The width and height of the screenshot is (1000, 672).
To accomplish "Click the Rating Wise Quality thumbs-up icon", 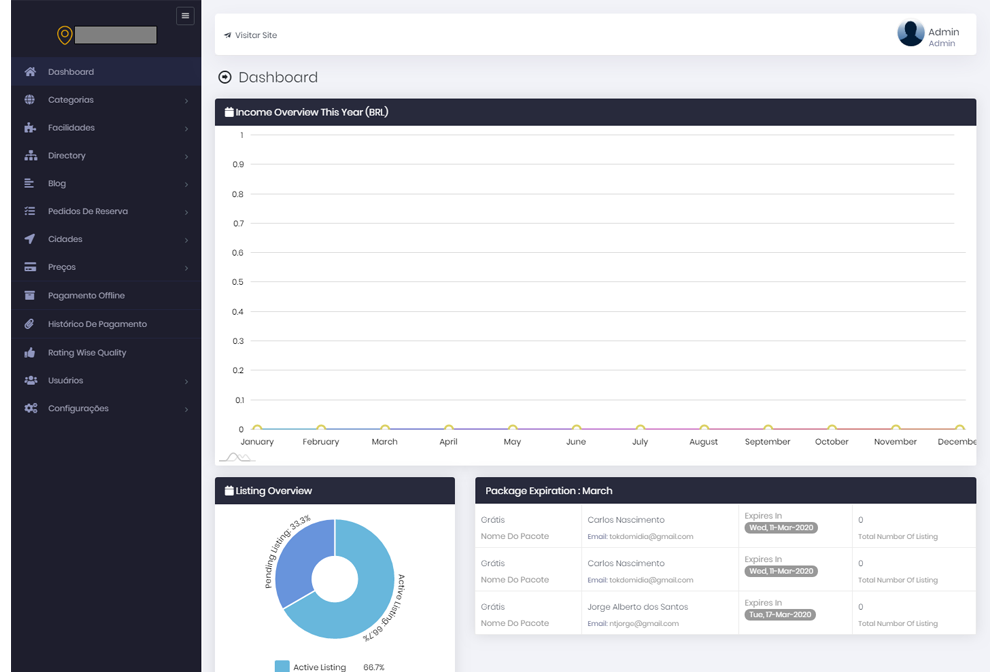I will coord(30,353).
